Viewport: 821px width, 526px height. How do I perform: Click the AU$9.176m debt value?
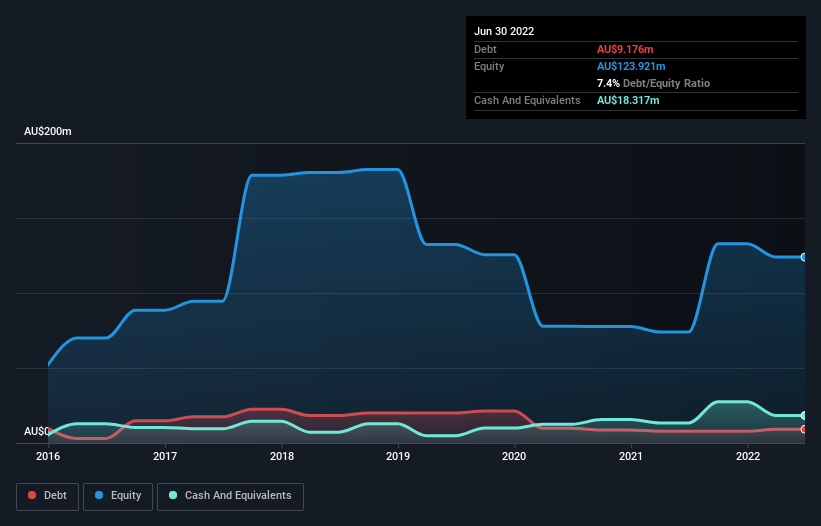coord(625,49)
